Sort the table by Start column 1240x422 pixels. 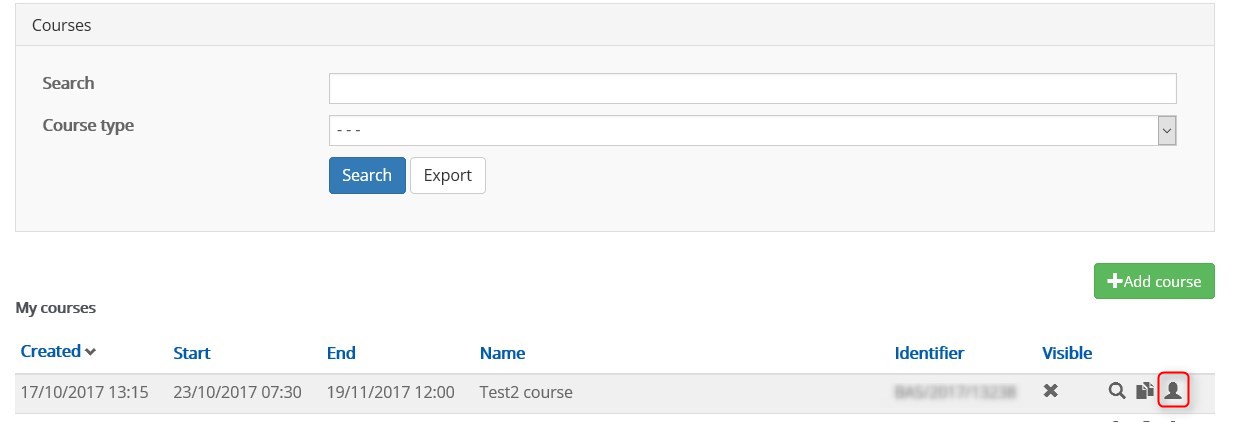pyautogui.click(x=191, y=353)
